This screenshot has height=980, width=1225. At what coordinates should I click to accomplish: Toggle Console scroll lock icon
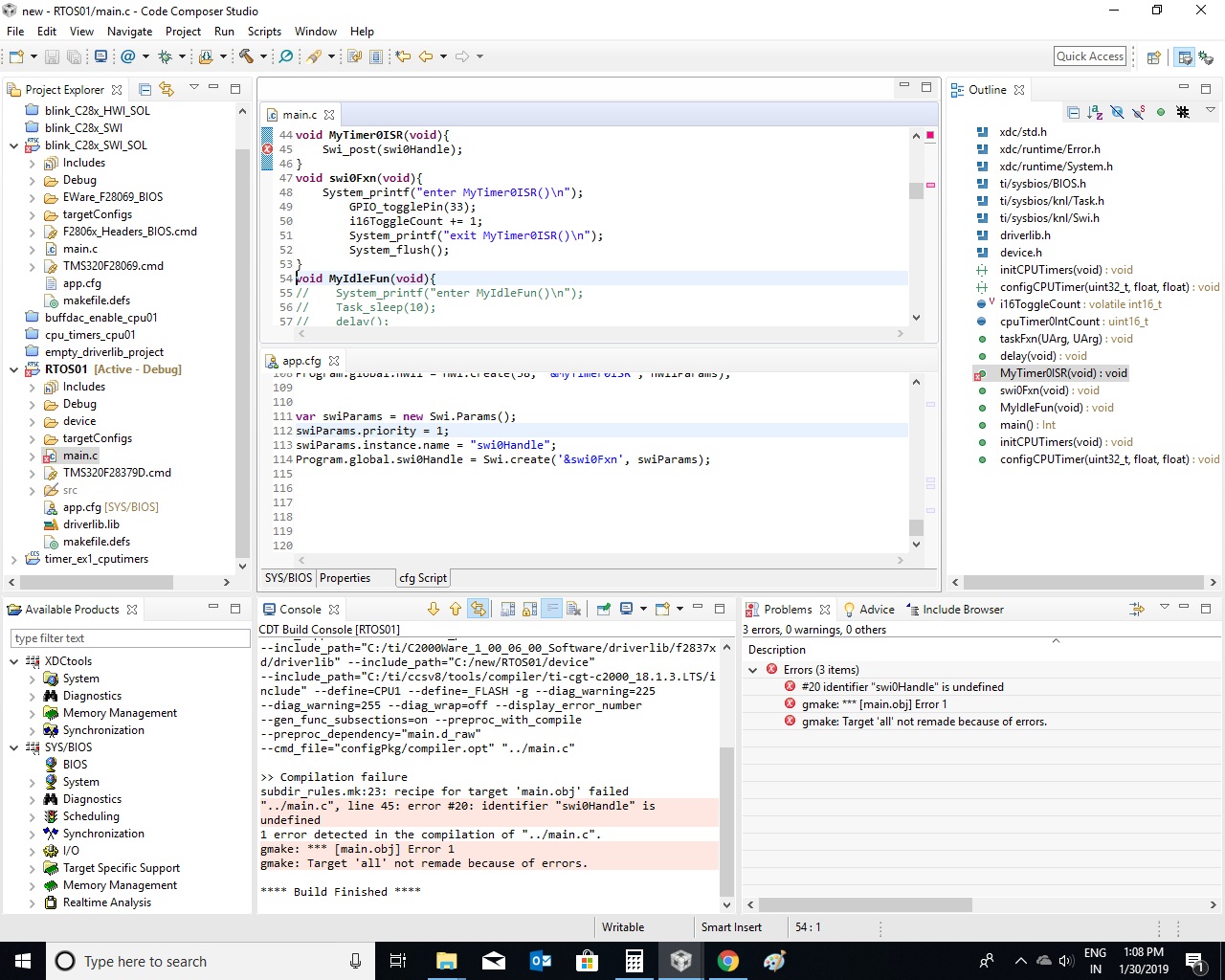pos(529,609)
